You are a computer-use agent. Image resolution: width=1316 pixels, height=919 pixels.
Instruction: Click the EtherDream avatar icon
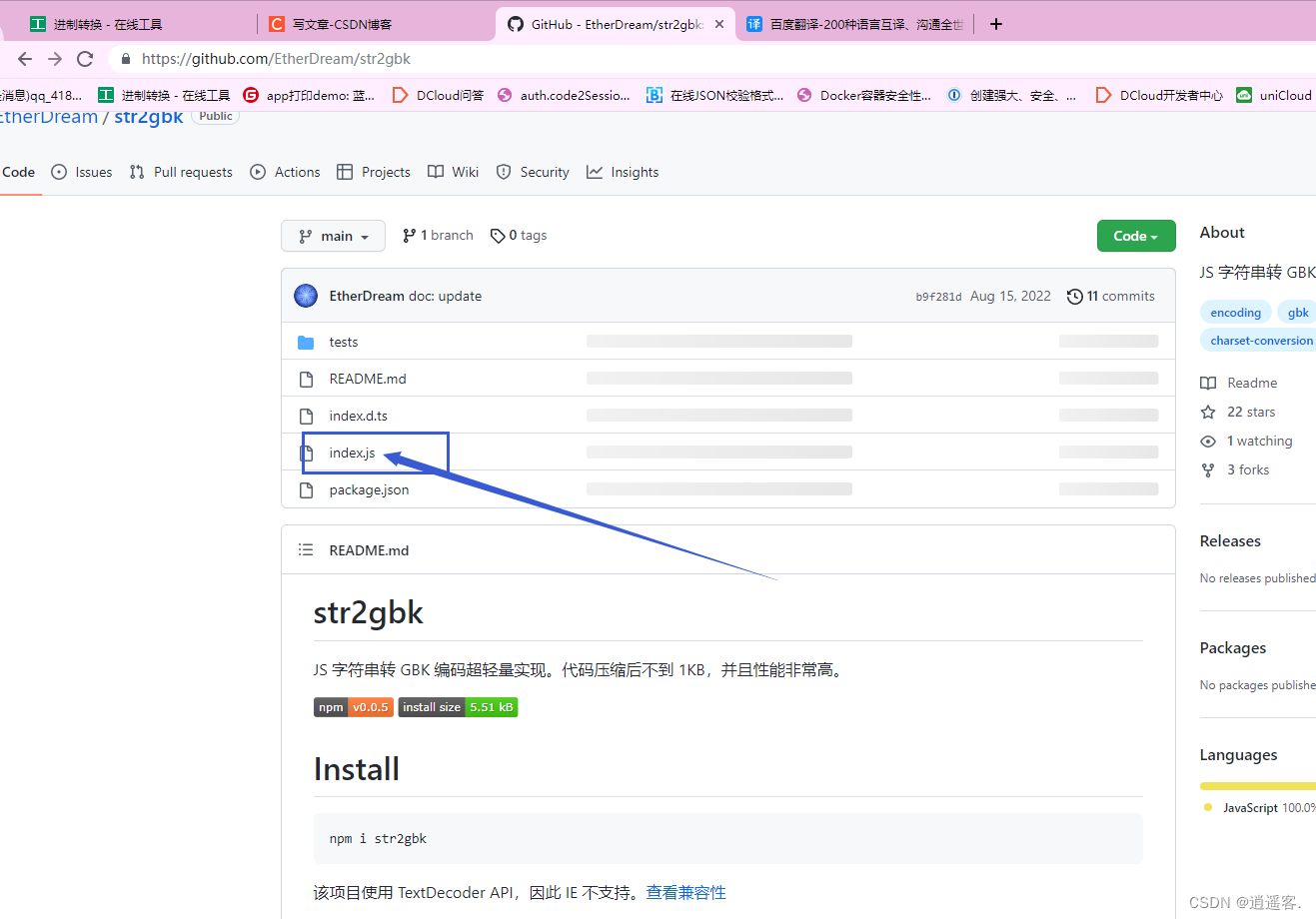tap(306, 296)
